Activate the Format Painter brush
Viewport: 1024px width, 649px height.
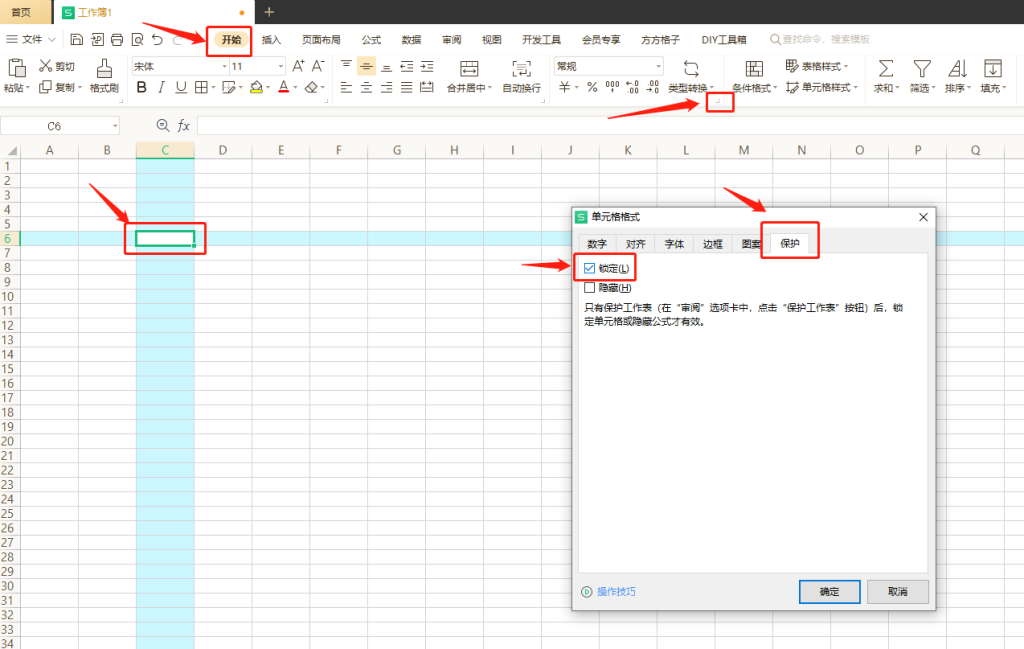point(104,69)
